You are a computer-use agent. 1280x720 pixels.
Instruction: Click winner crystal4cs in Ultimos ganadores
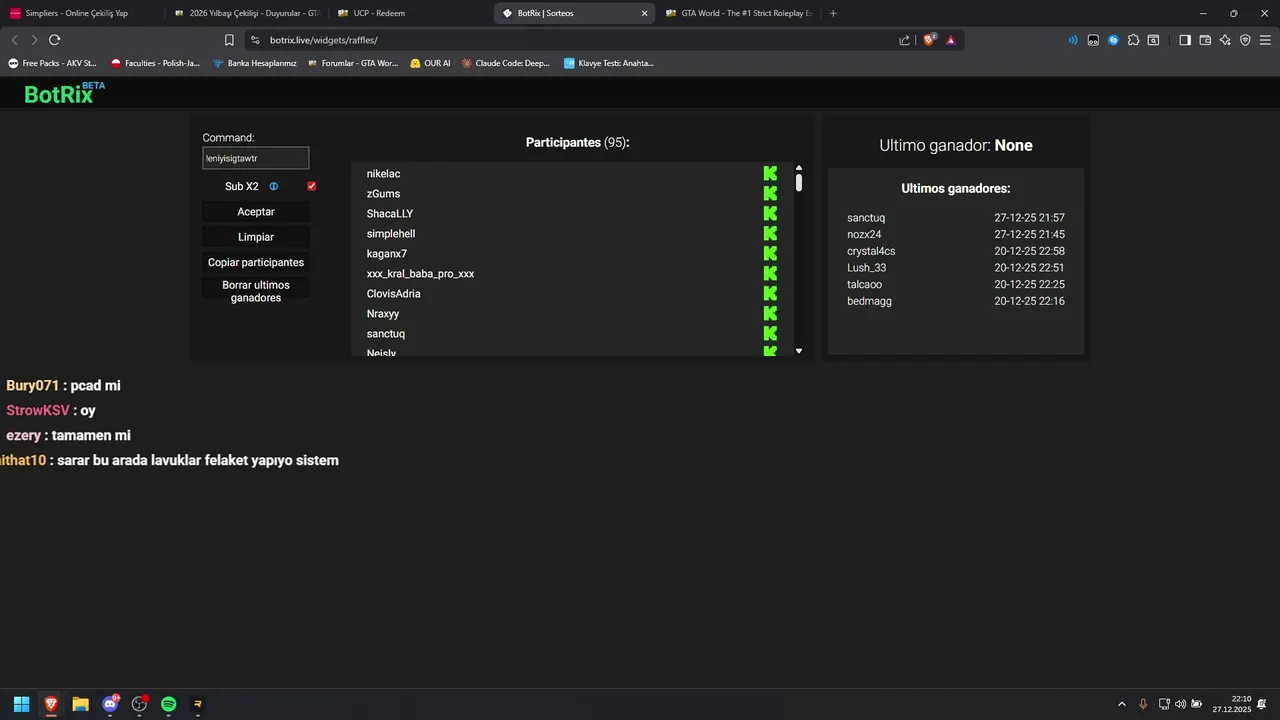click(x=871, y=251)
